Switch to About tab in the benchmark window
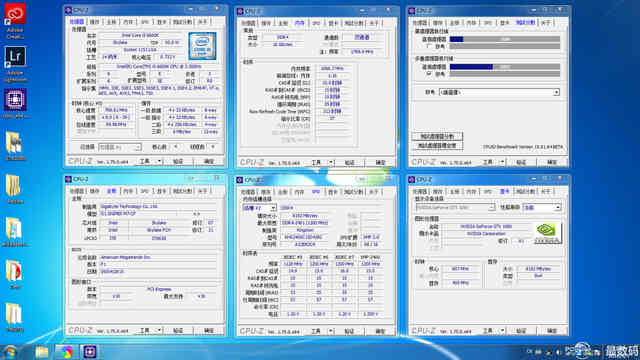 (546, 23)
